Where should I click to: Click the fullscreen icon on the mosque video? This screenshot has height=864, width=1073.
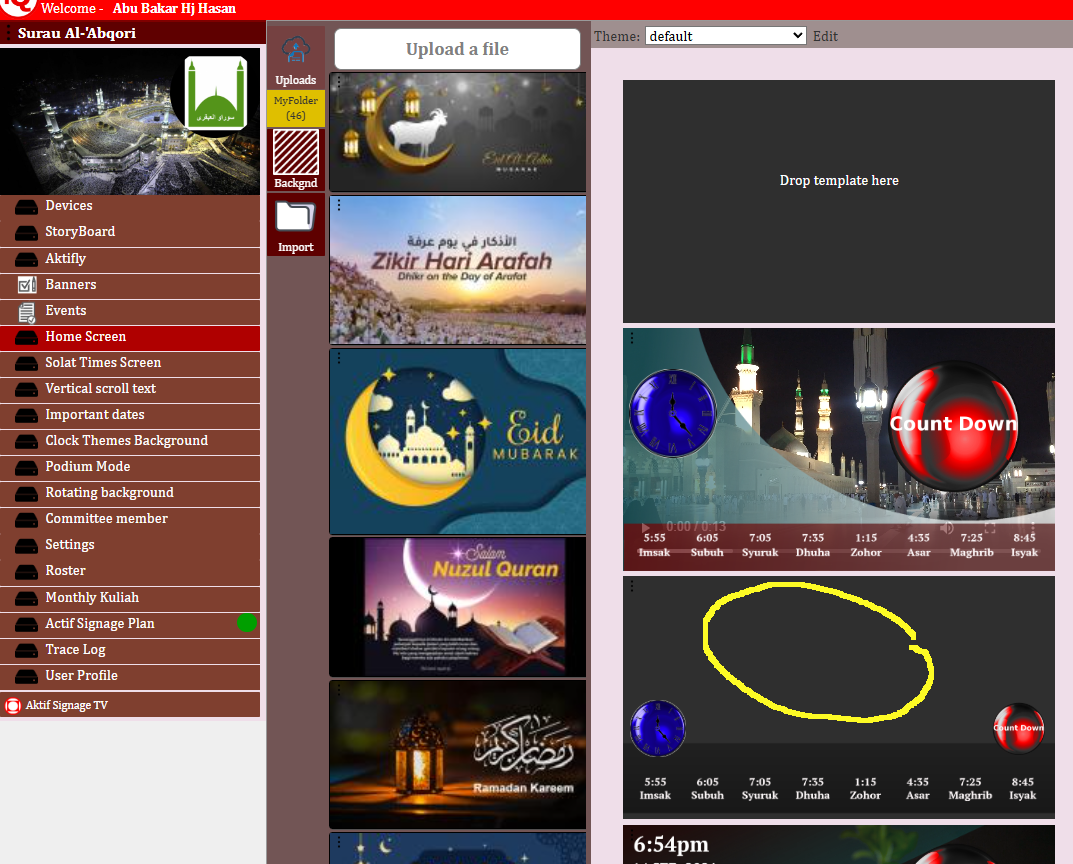point(990,527)
